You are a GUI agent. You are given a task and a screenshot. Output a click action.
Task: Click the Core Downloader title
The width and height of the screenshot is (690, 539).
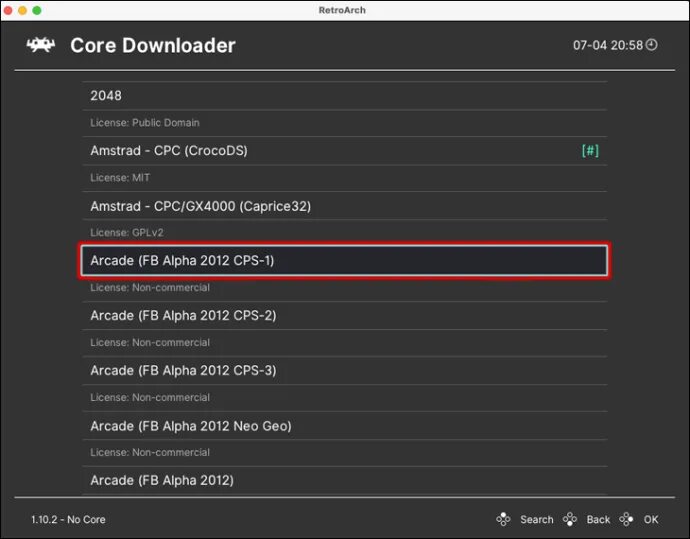153,45
